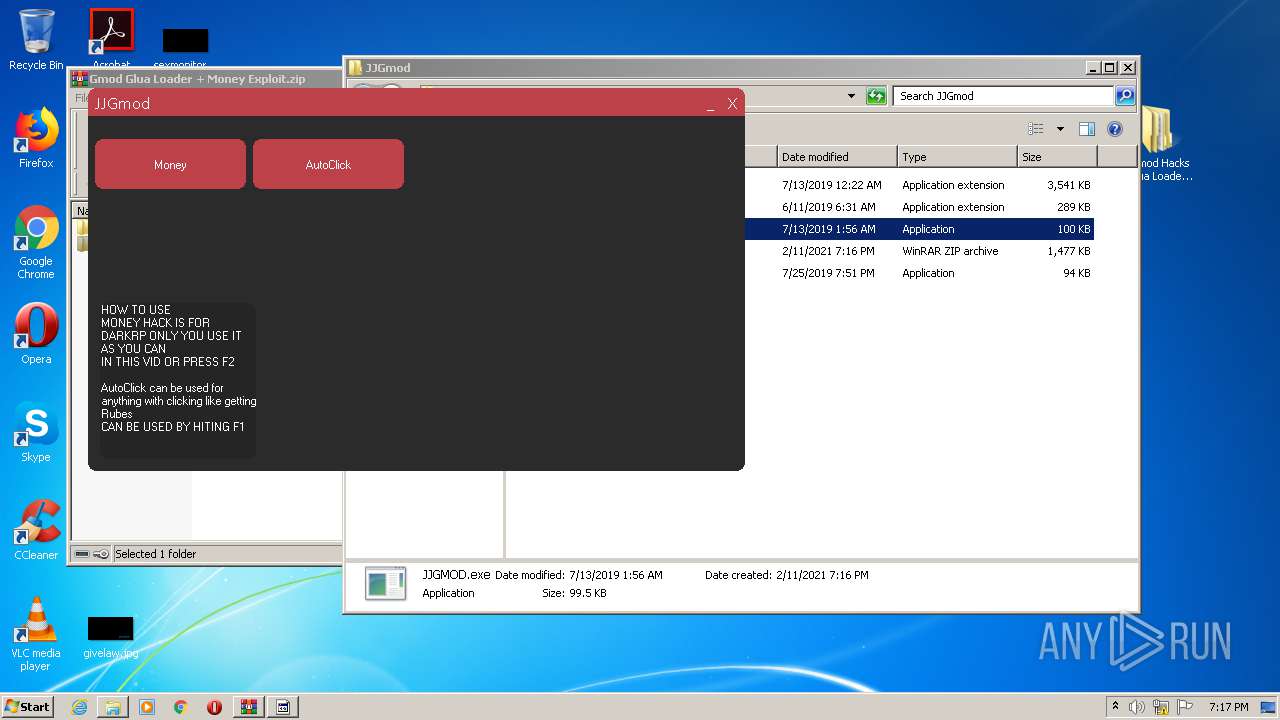The image size is (1280, 720).
Task: Launch Google Chrome desktop shortcut
Action: [36, 243]
